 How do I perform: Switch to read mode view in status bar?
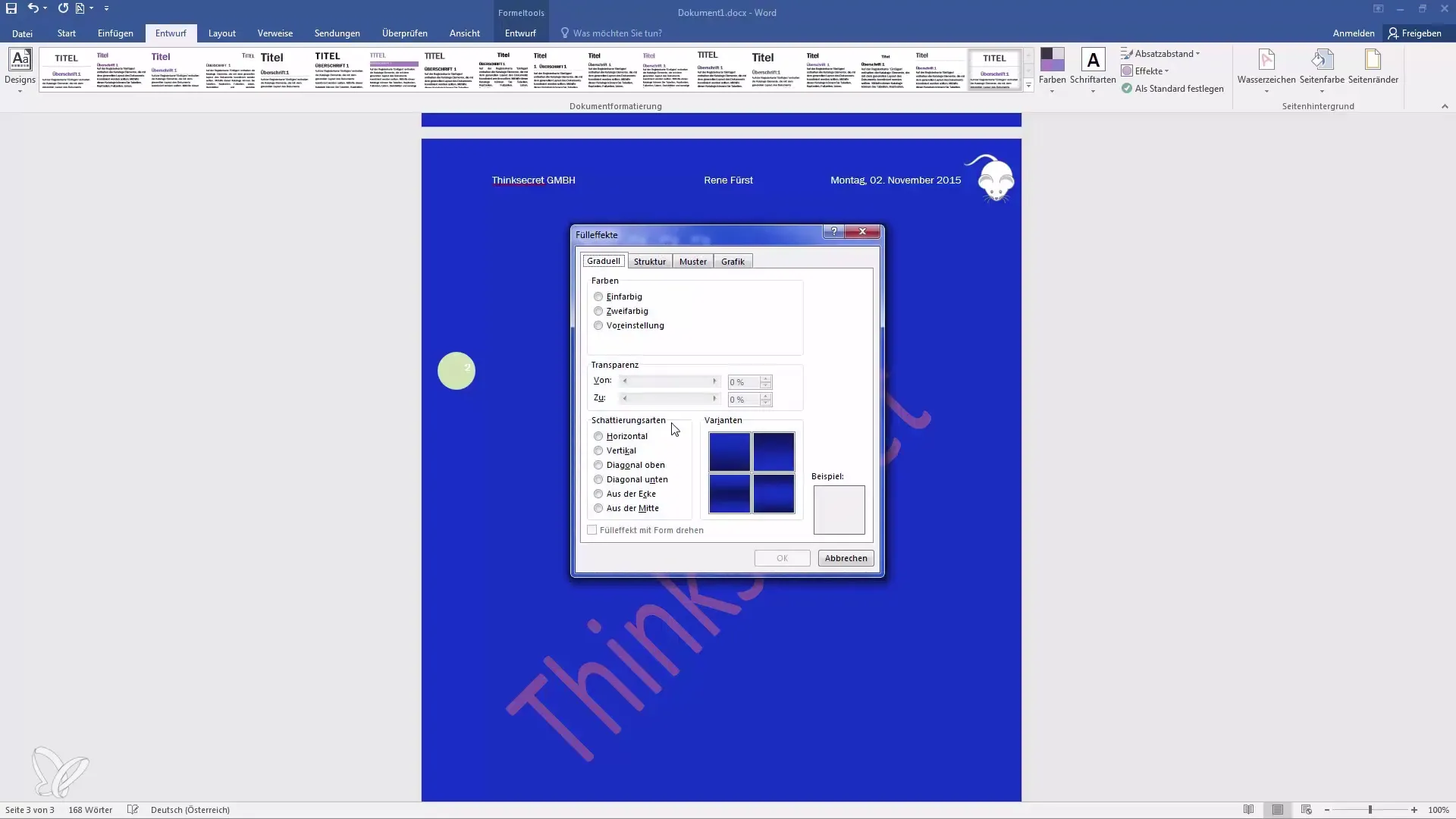[x=1248, y=810]
